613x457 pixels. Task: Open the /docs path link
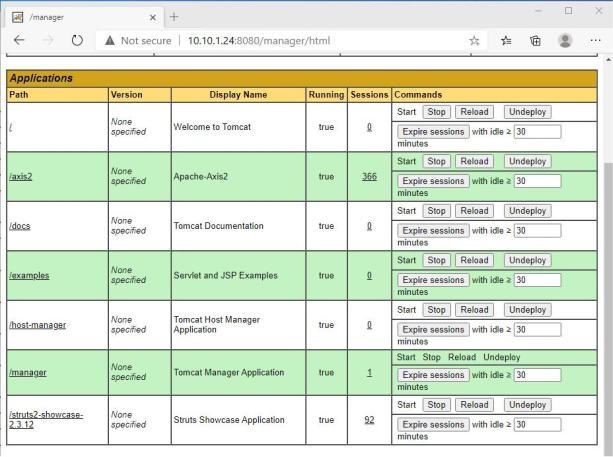(x=20, y=226)
